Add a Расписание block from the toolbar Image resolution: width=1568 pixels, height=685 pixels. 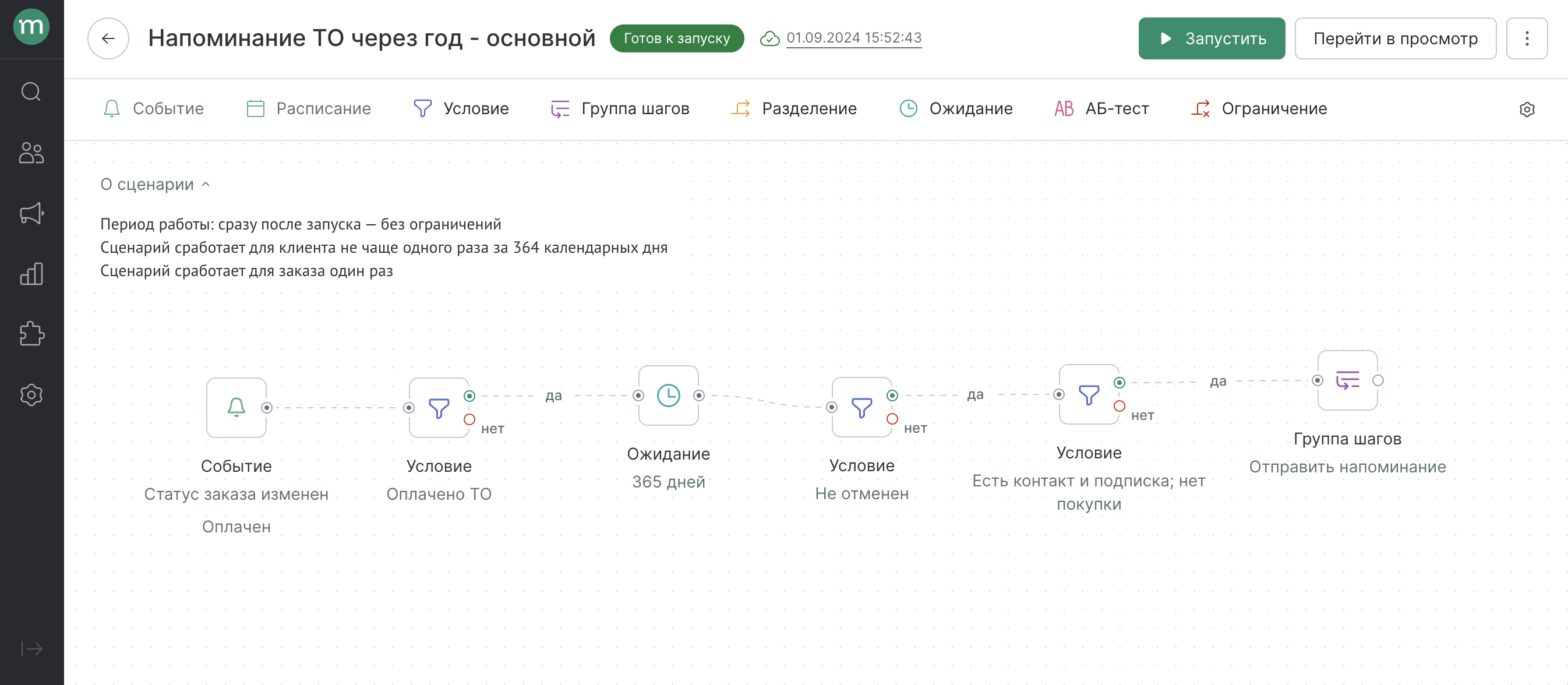309,109
